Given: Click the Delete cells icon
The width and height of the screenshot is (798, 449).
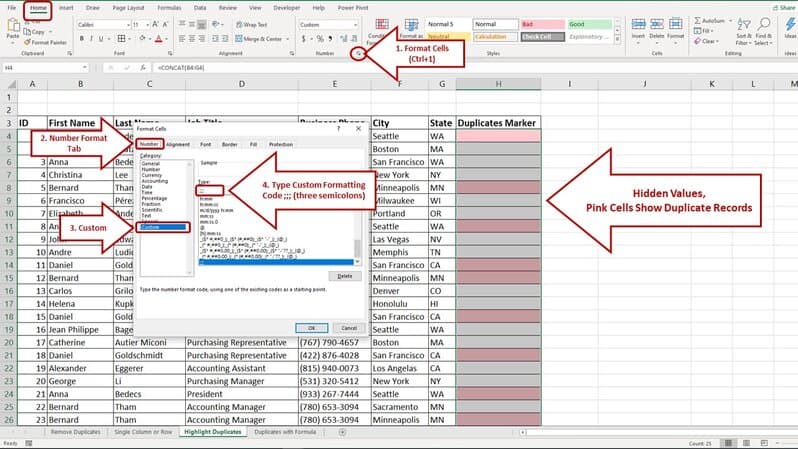Looking at the screenshot, I should tap(657, 24).
